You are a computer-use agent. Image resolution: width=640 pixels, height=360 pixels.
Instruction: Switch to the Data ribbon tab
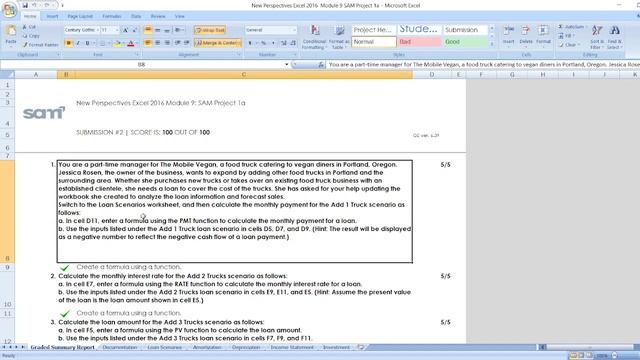pyautogui.click(x=136, y=16)
